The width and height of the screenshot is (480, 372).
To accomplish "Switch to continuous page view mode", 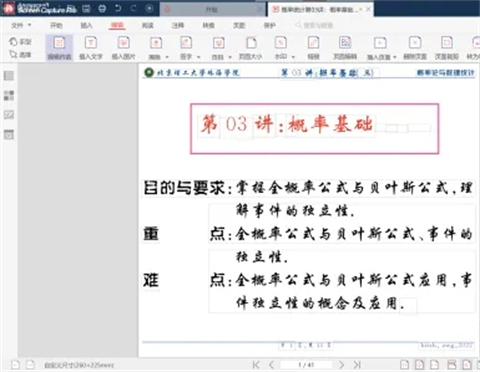I will pos(419,365).
